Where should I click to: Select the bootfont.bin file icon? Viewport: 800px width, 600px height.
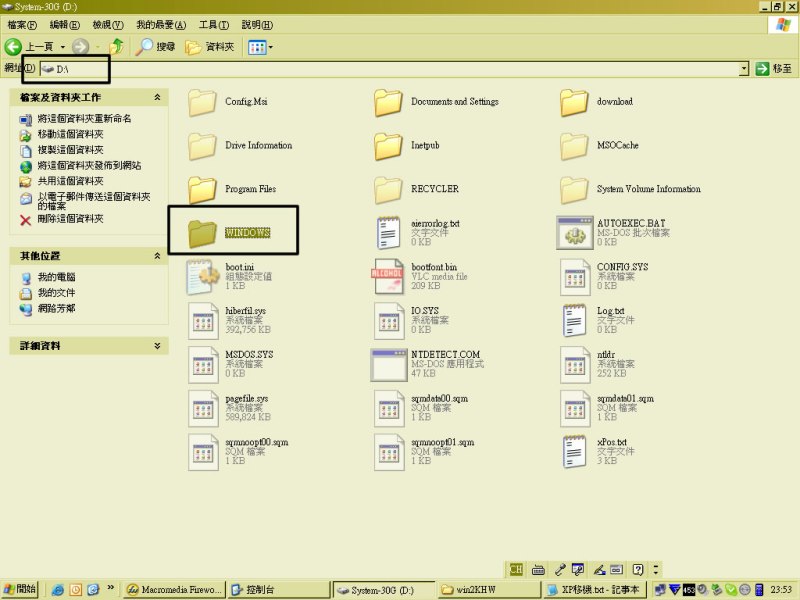point(388,277)
